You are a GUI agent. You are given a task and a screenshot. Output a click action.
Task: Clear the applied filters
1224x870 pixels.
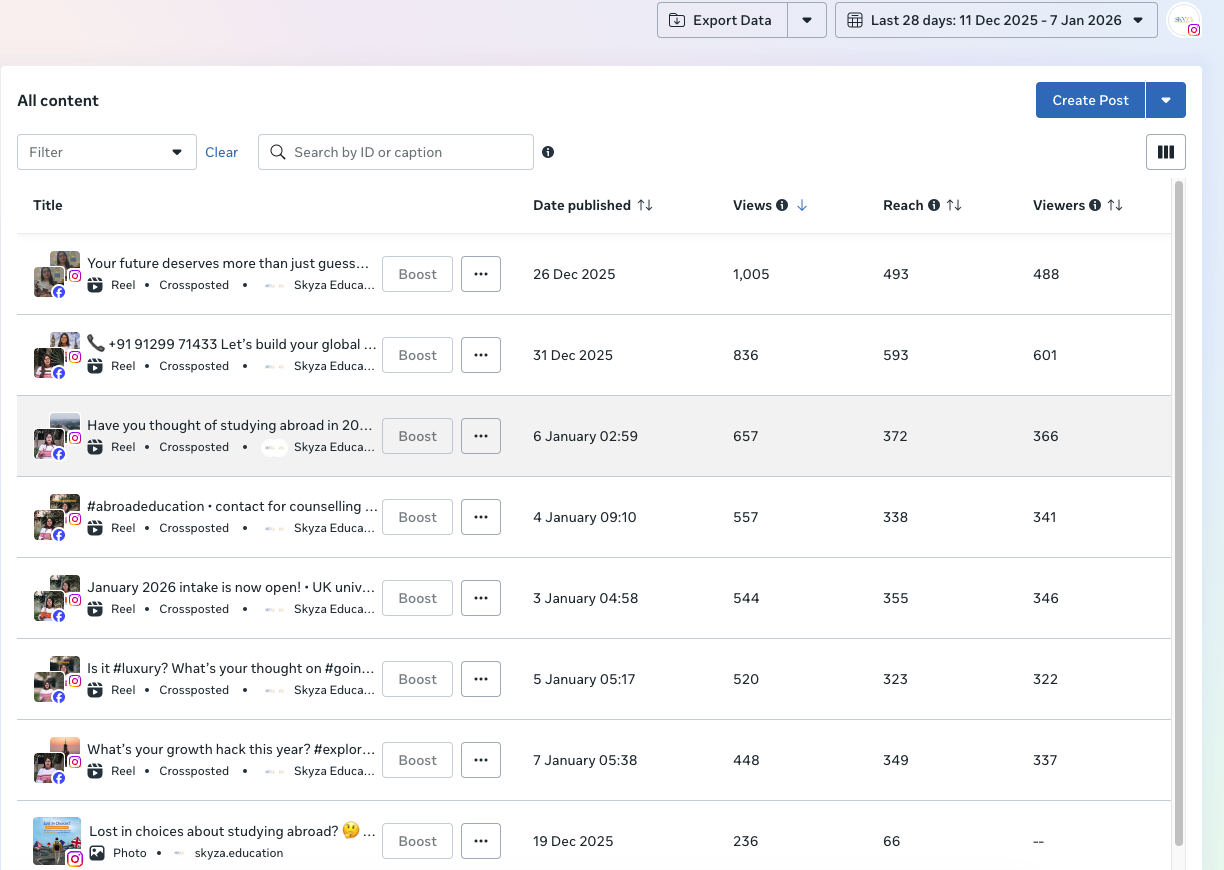(222, 152)
